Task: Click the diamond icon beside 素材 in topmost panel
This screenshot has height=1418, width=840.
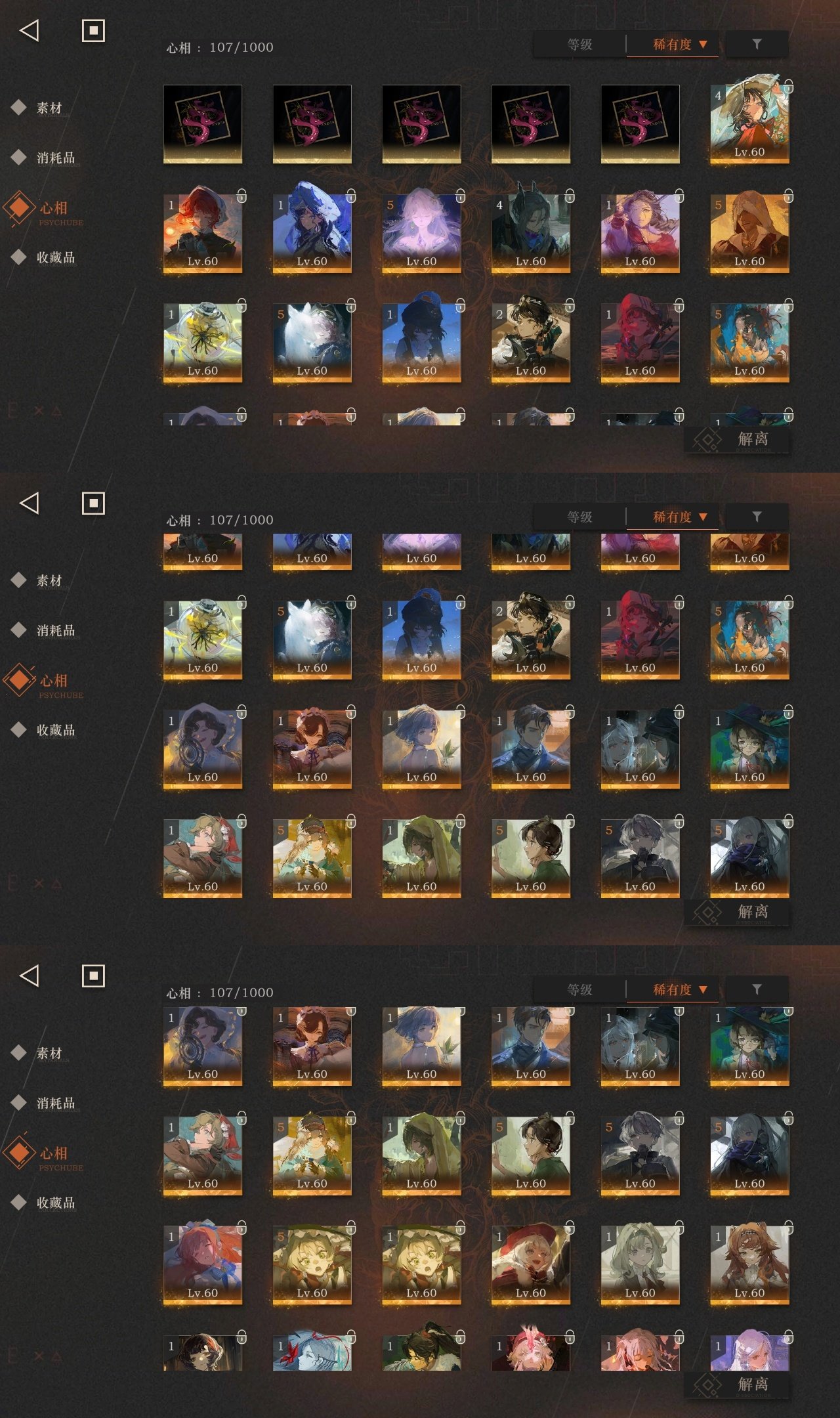Action: point(19,107)
